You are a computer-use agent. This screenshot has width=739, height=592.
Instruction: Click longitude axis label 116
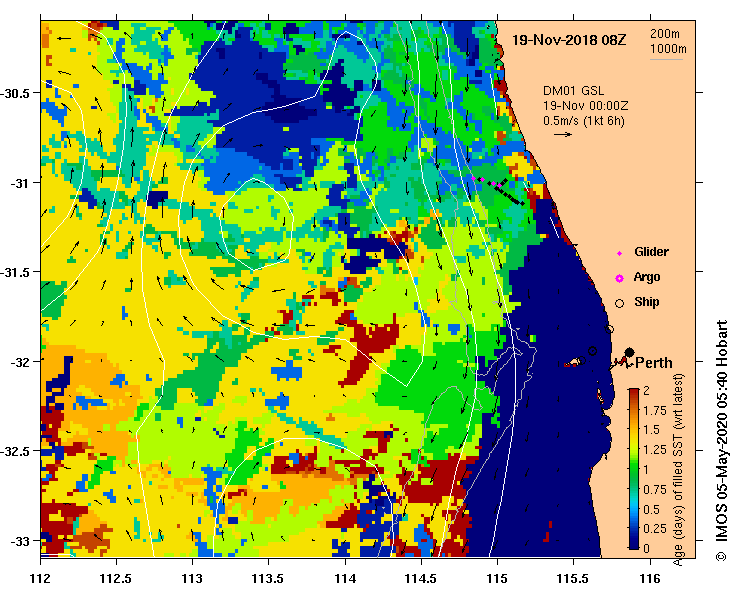click(x=650, y=579)
